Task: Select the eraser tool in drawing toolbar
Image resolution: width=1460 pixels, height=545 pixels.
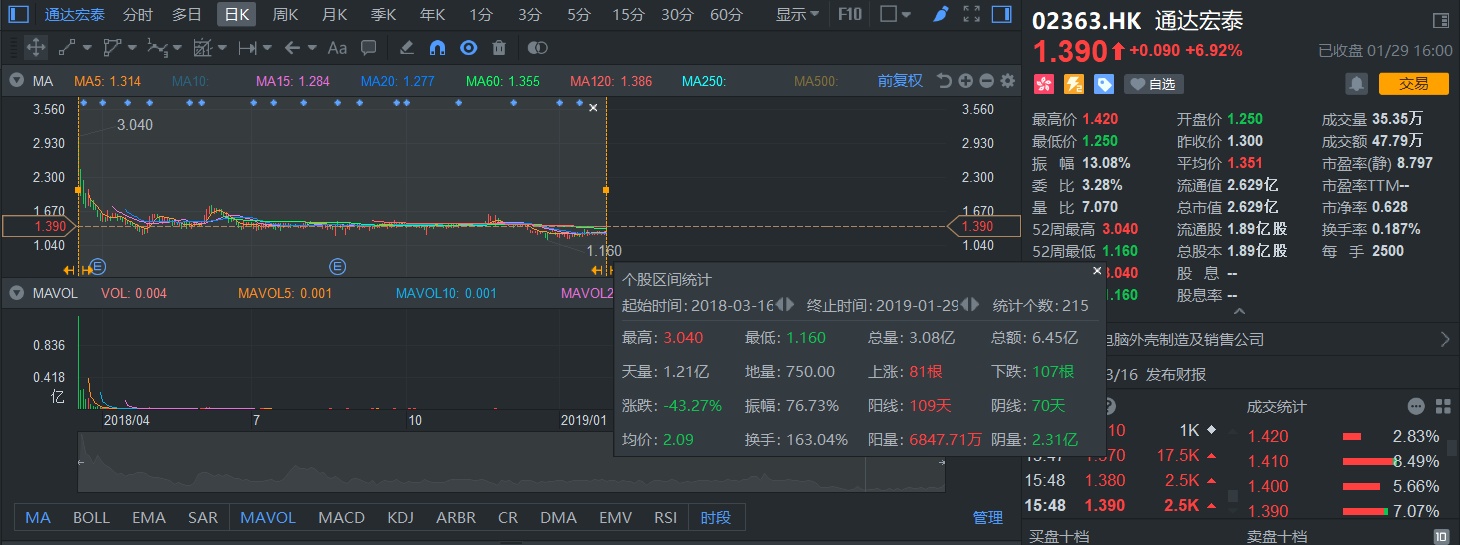Action: 406,47
